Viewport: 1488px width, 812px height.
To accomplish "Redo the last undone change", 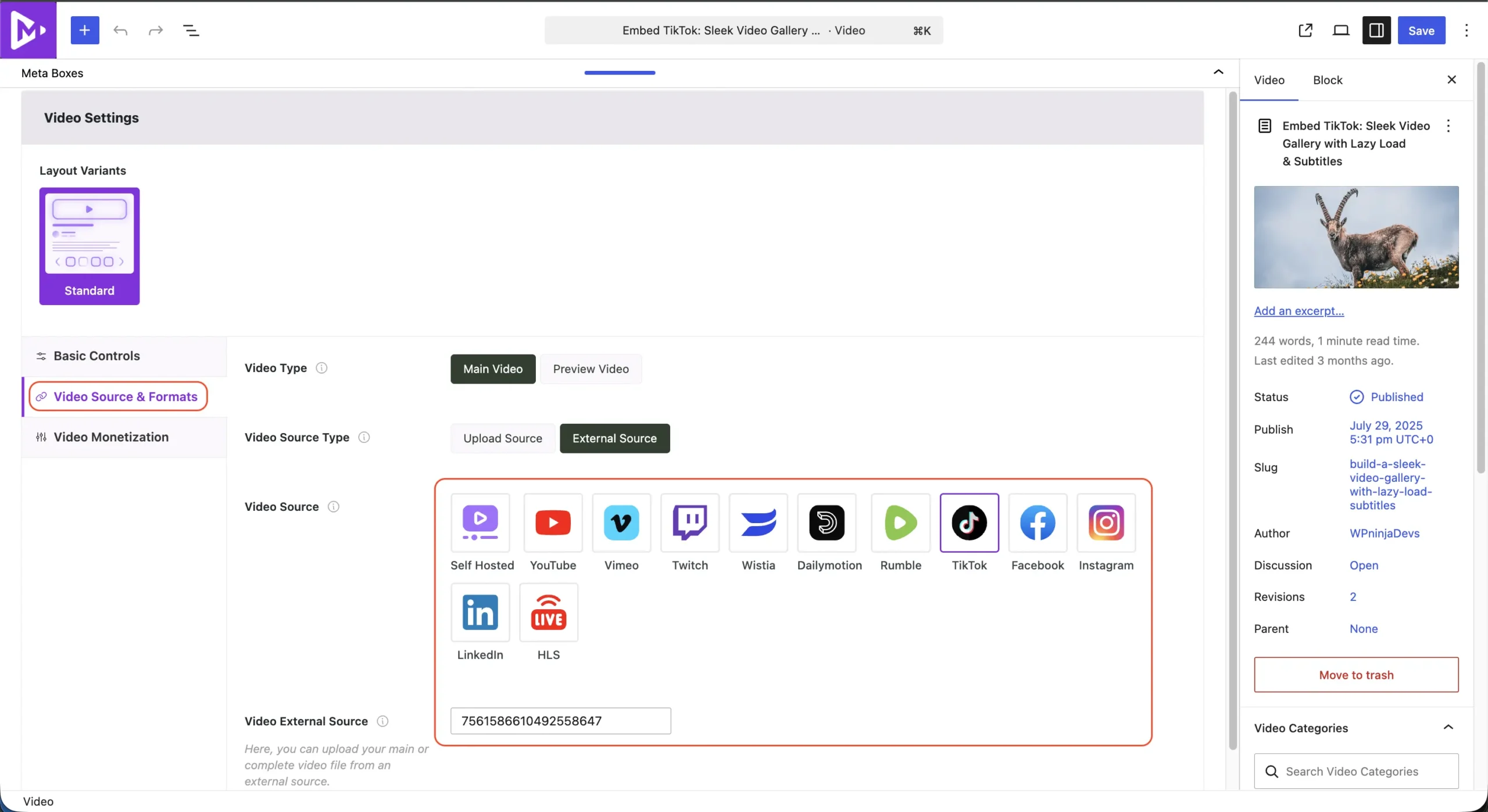I will [x=156, y=30].
